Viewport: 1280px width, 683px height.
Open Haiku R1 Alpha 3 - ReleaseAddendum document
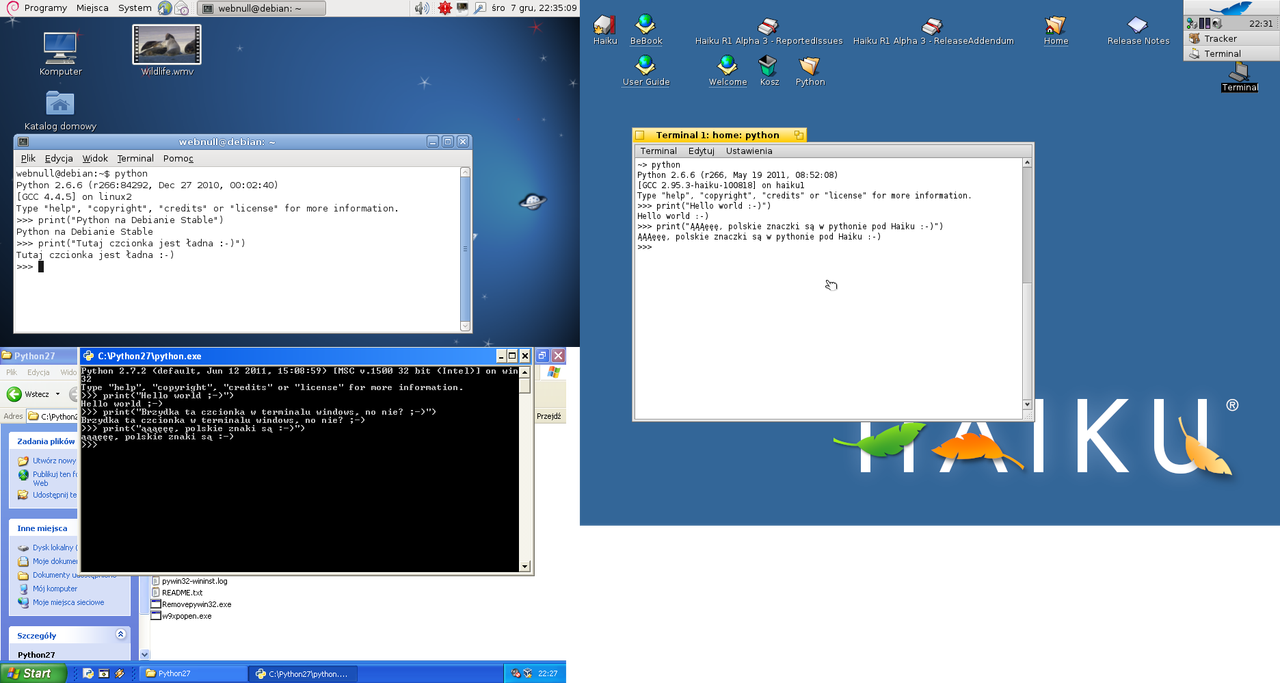pyautogui.click(x=933, y=31)
